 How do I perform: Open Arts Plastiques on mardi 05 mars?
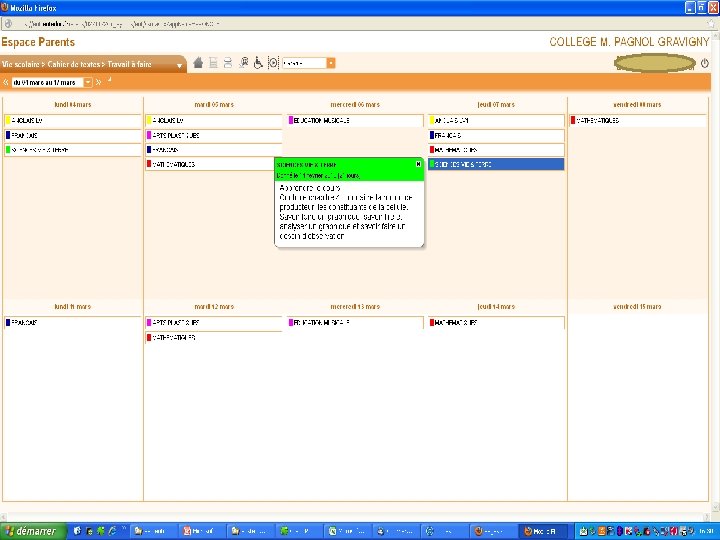(214, 135)
